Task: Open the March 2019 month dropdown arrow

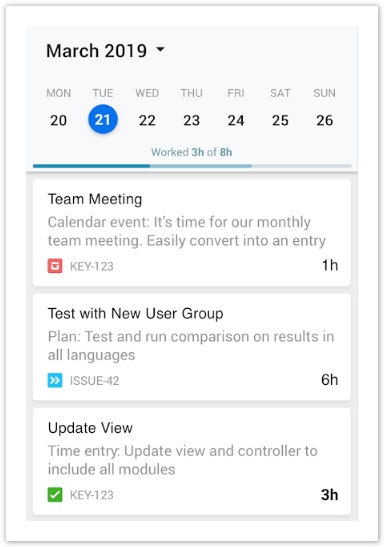Action: pos(160,49)
